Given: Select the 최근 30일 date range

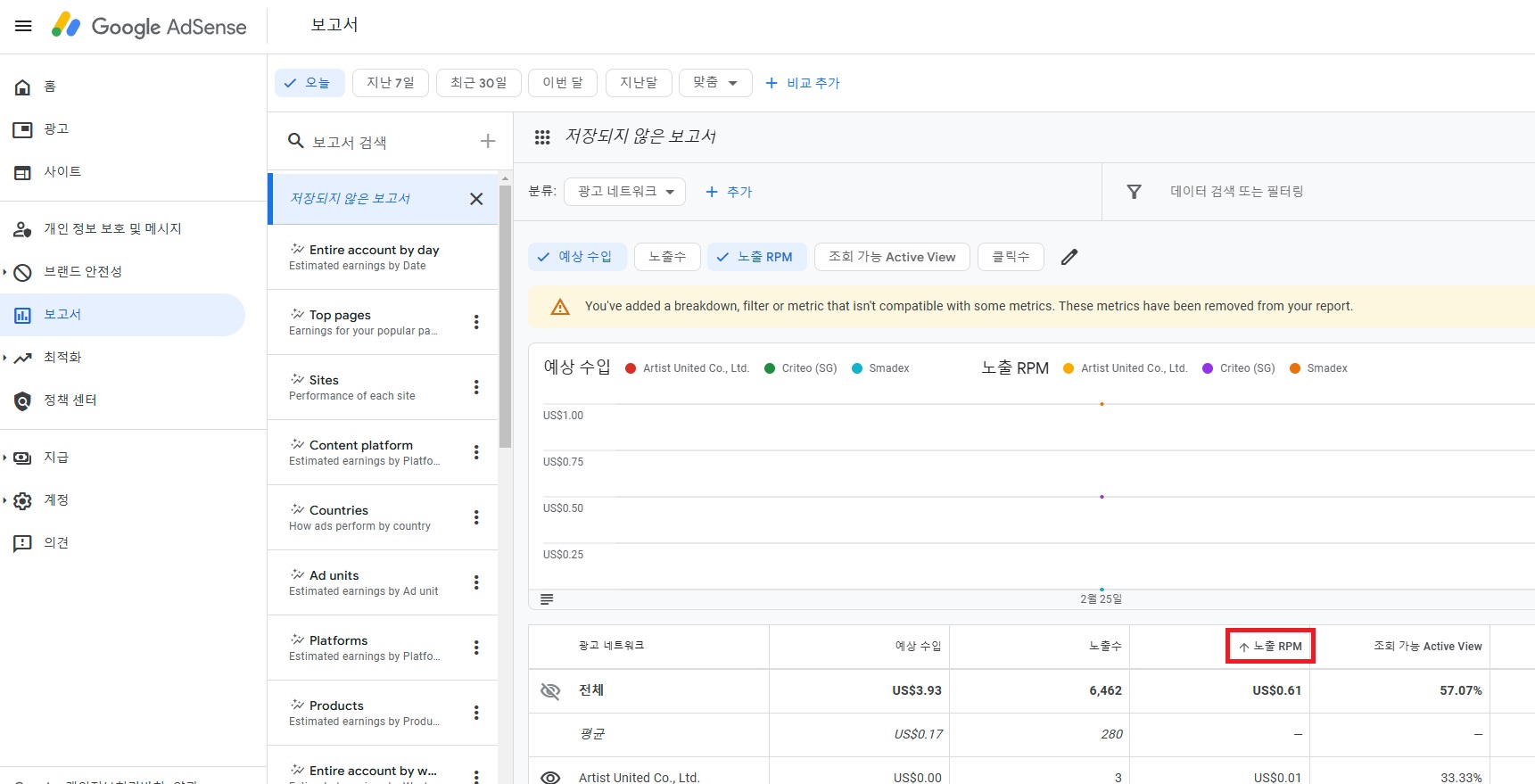Looking at the screenshot, I should pyautogui.click(x=478, y=83).
